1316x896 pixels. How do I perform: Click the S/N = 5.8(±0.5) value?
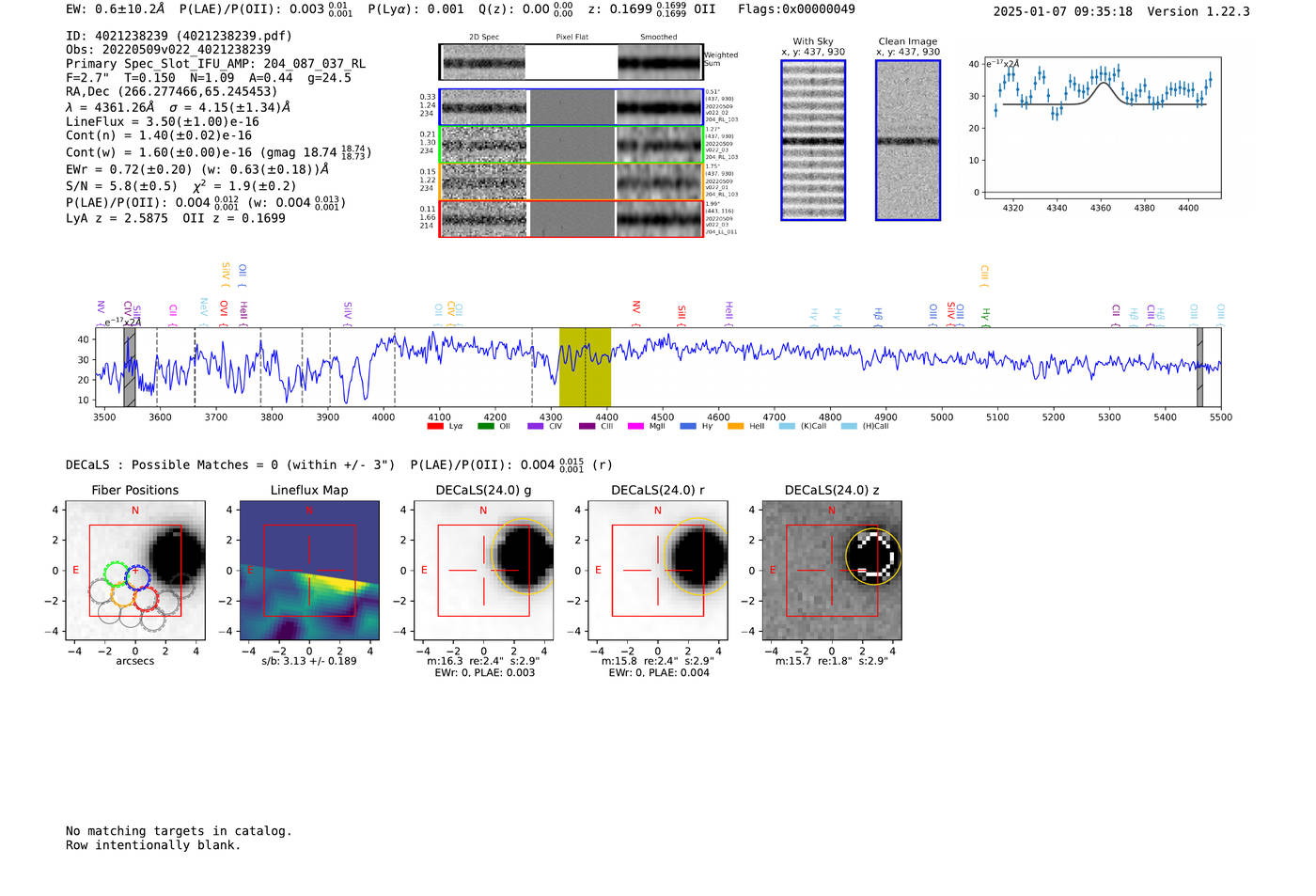[x=121, y=185]
